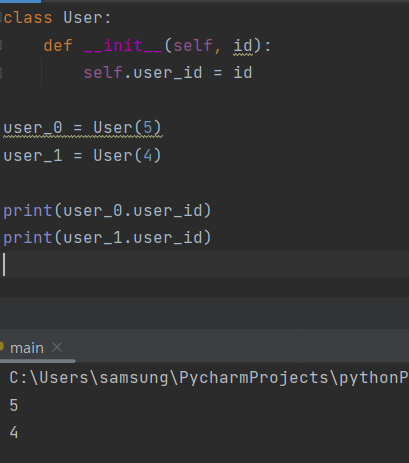Click the underlined 'id' parameter
This screenshot has width=409, height=463.
[x=243, y=46]
